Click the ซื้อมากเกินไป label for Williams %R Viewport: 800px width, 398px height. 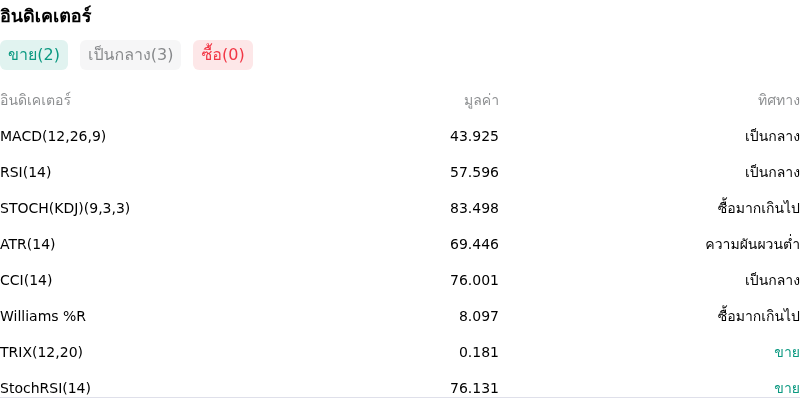click(x=759, y=316)
